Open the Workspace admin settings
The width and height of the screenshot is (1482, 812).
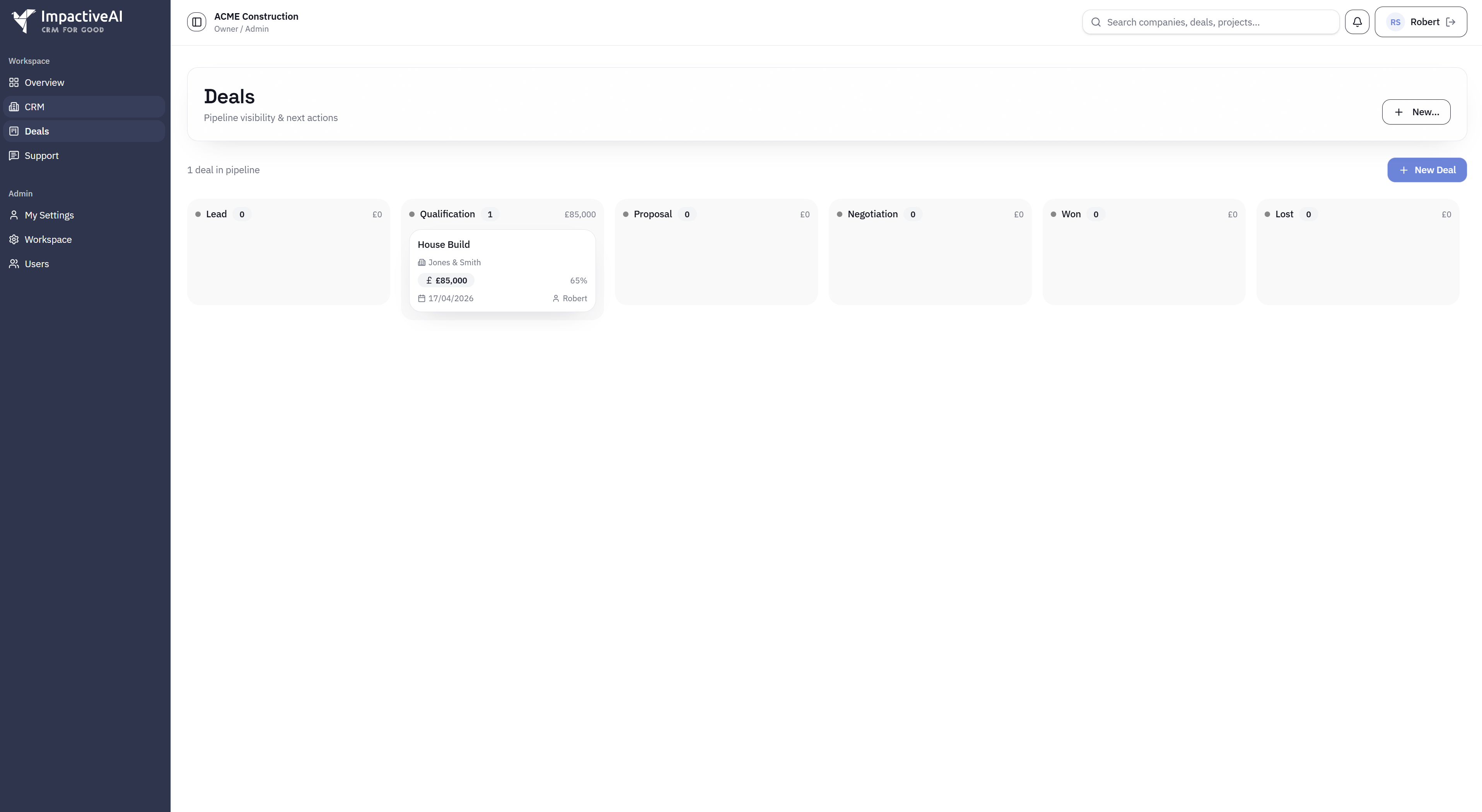(48, 239)
